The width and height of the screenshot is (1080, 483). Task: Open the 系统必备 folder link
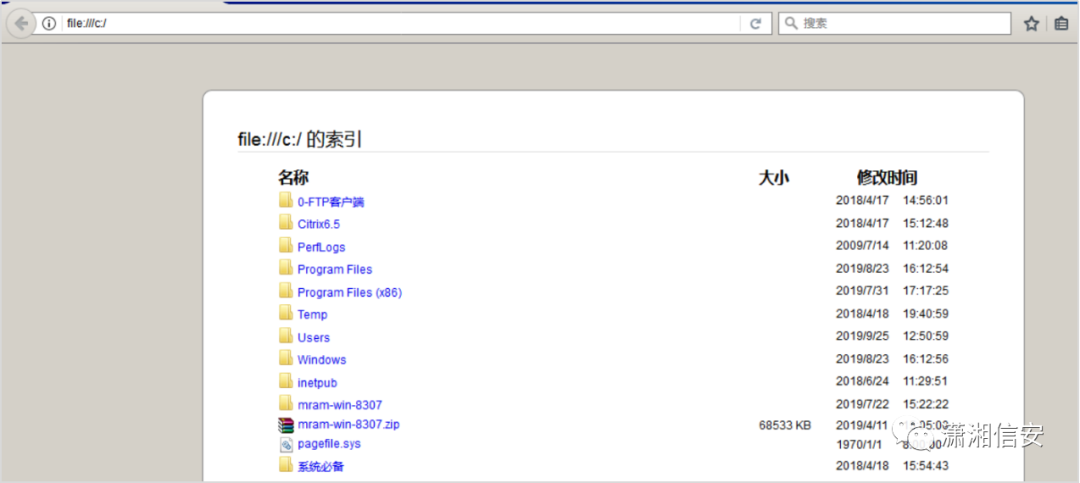coord(320,466)
